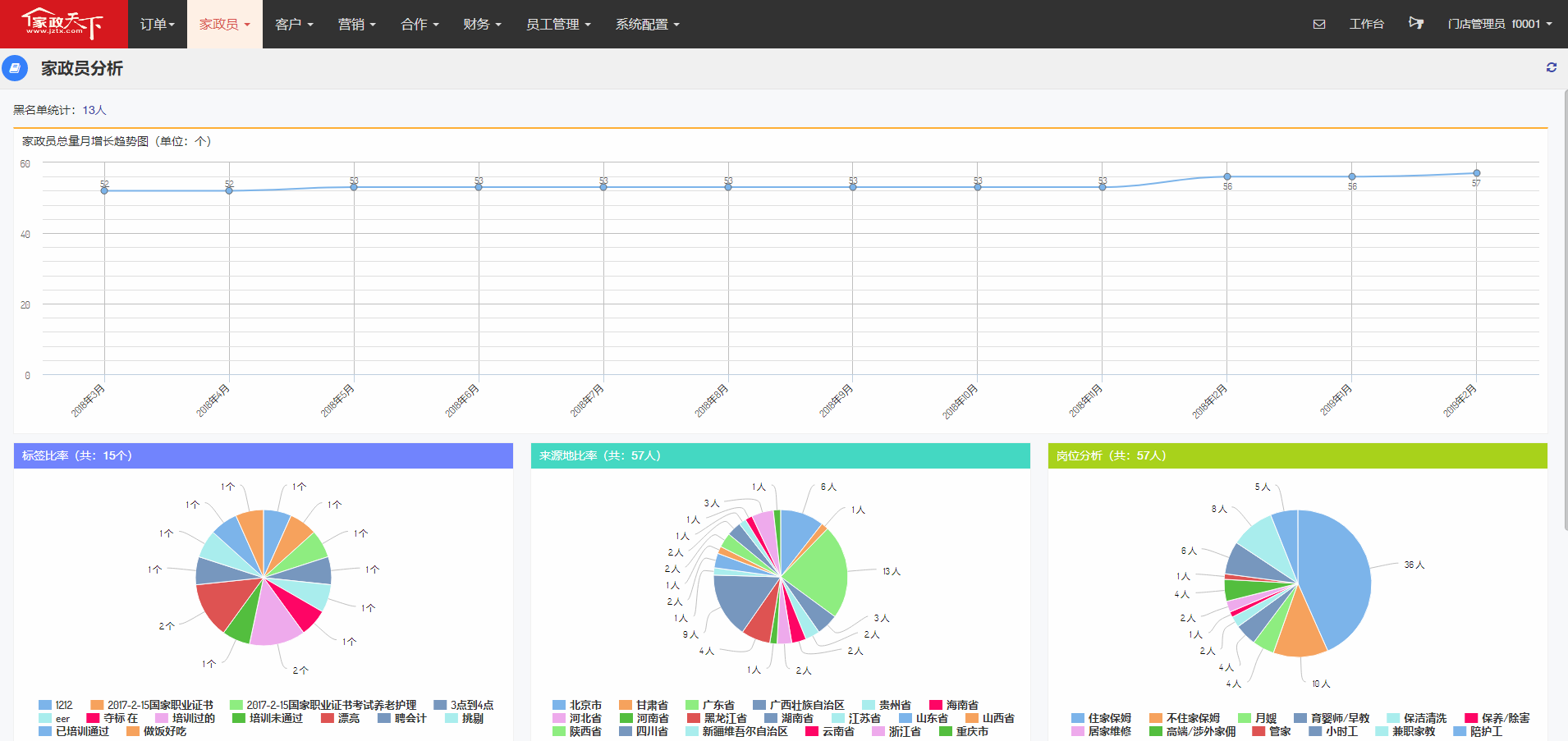This screenshot has height=741, width=1568.
Task: Open the 营销 dropdown menu
Action: (x=357, y=24)
